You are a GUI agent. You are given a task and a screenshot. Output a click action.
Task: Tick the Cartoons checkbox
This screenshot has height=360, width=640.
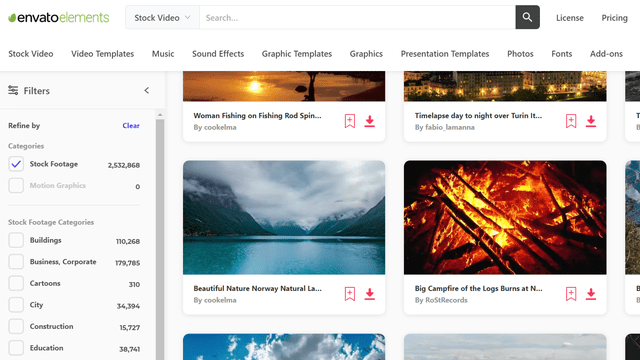pyautogui.click(x=16, y=283)
